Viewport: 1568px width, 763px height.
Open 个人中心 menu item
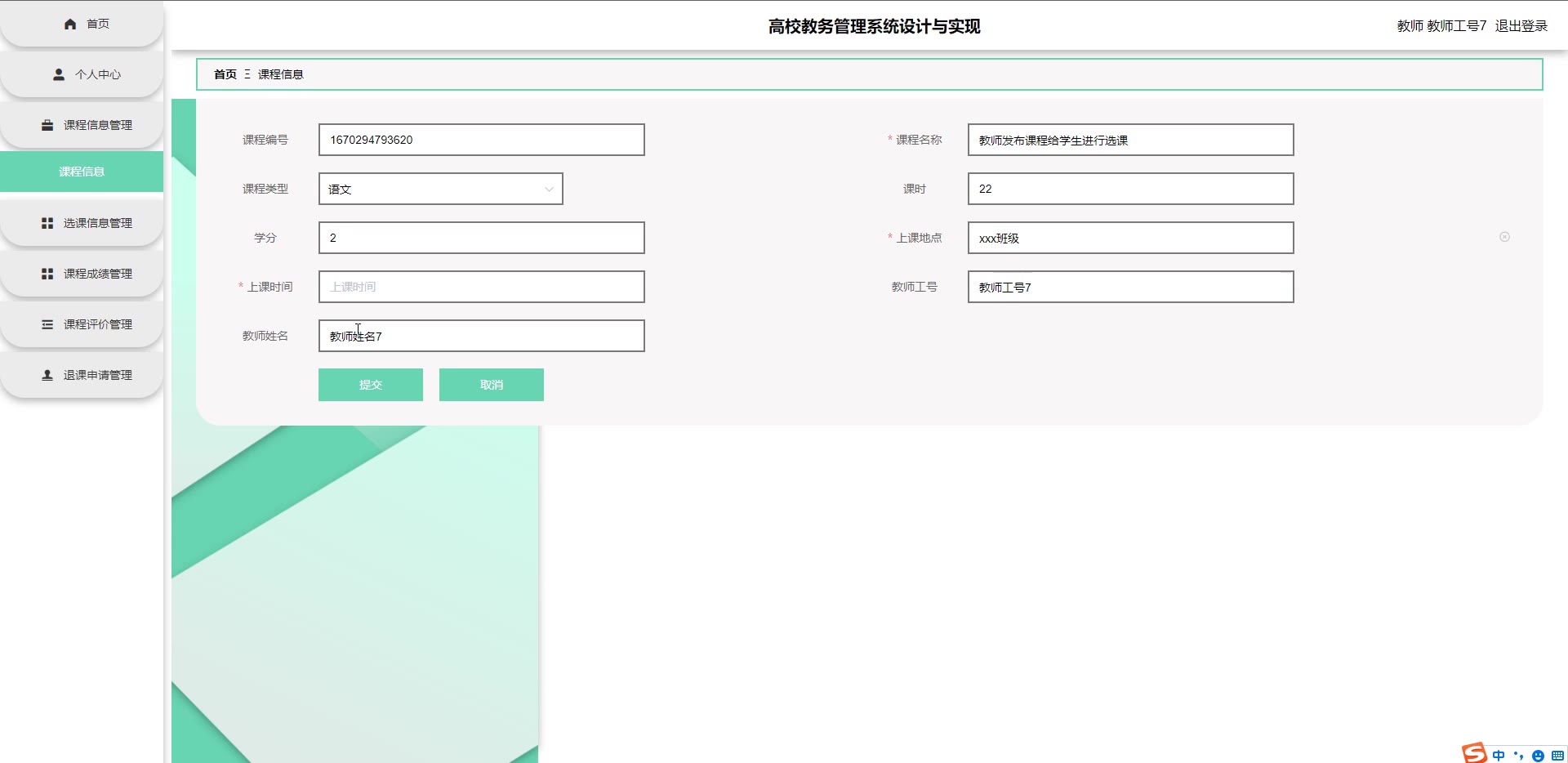[x=82, y=74]
